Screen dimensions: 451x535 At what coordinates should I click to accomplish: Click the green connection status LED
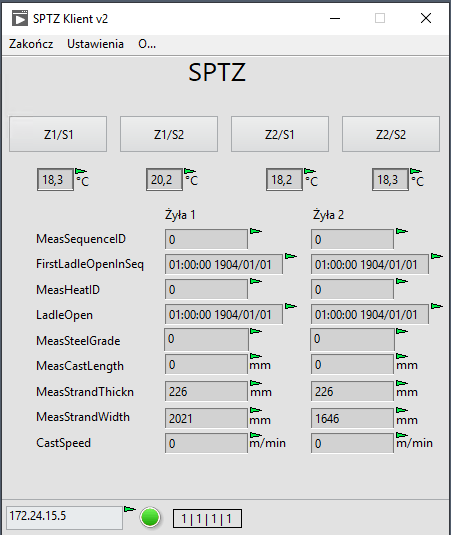tap(150, 517)
